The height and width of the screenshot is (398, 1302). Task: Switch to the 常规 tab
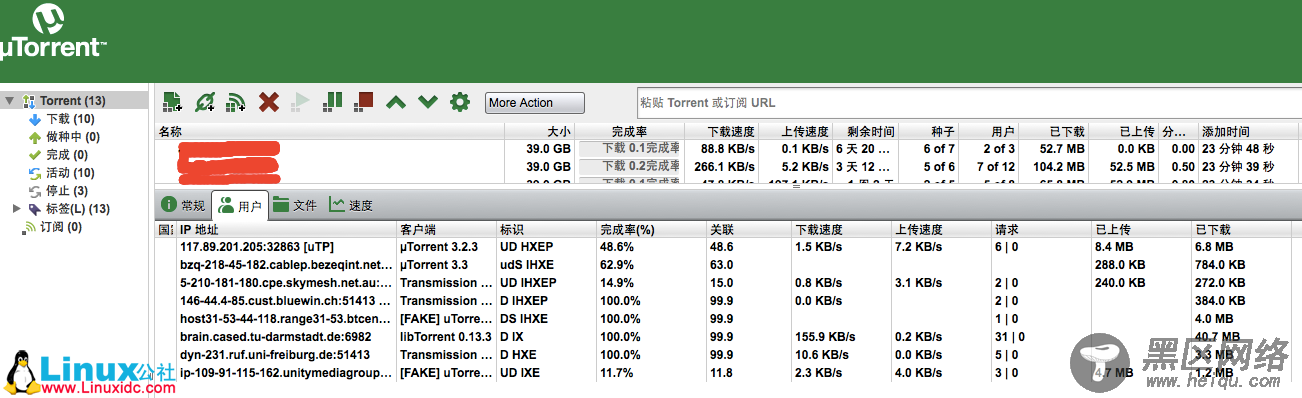[x=183, y=205]
